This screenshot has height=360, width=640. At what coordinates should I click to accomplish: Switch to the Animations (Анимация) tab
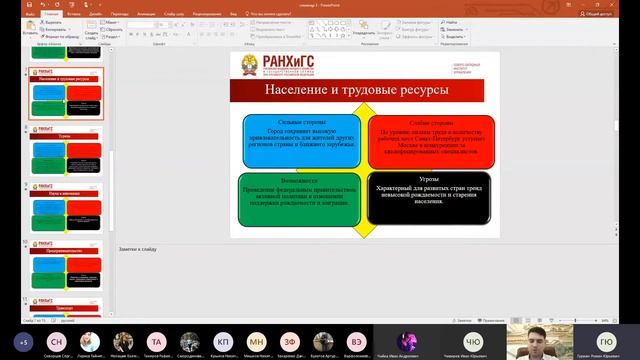[x=146, y=14]
